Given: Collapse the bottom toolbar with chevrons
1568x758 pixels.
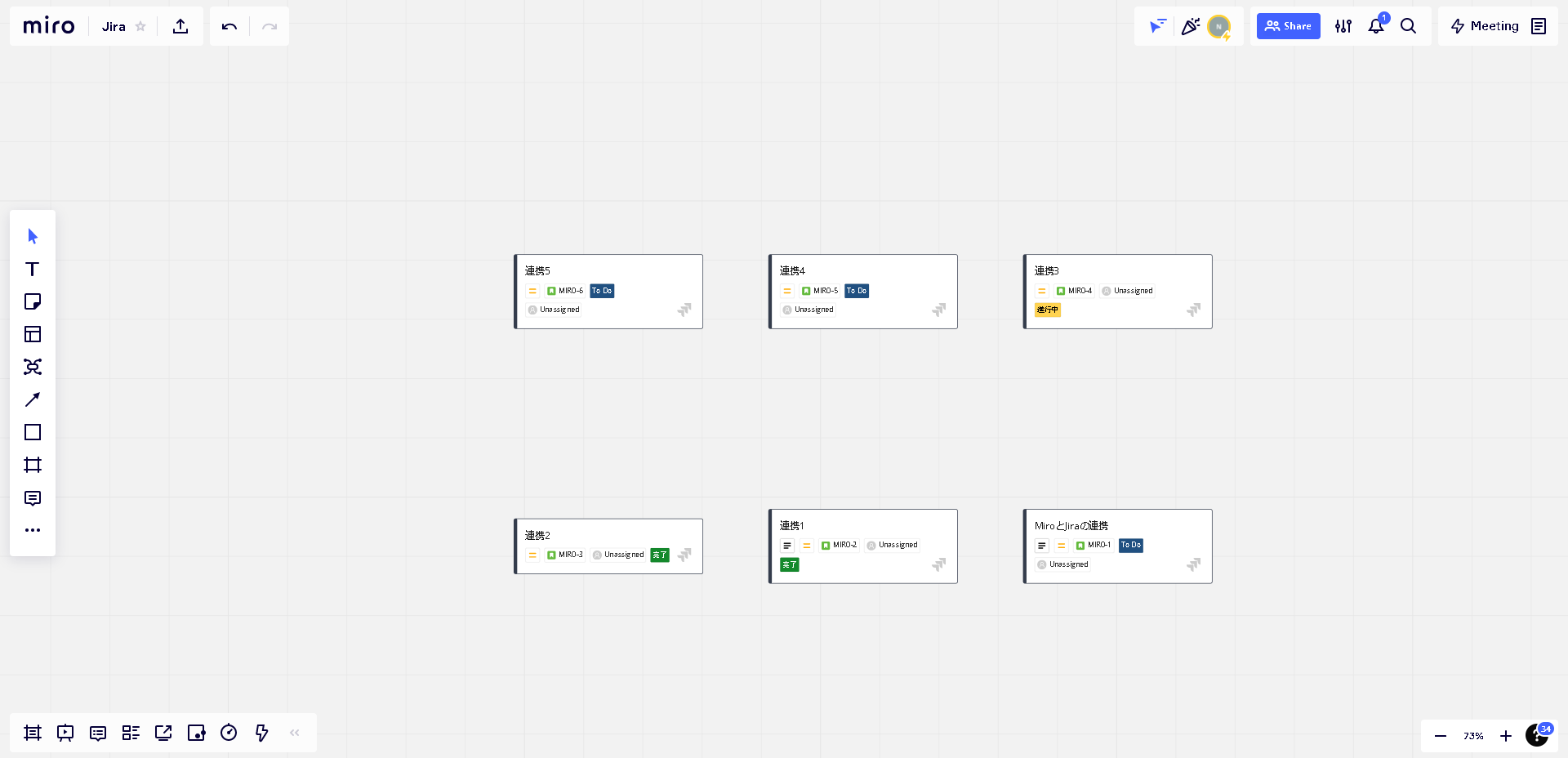Looking at the screenshot, I should tap(295, 733).
